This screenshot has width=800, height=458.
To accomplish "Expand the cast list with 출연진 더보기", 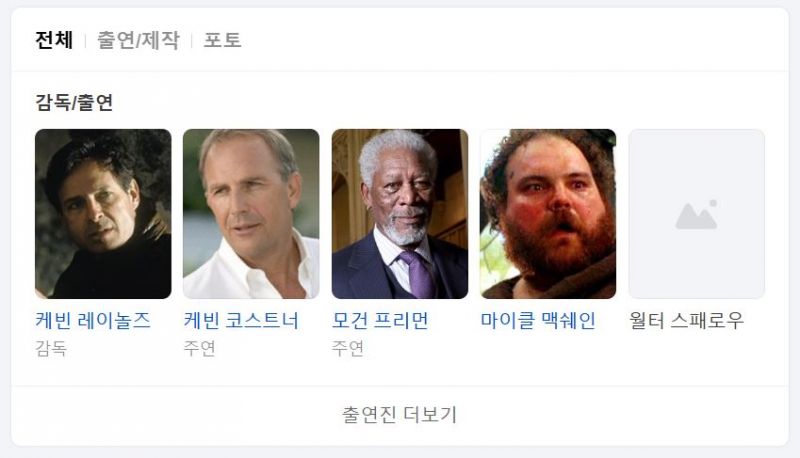I will pos(399,415).
